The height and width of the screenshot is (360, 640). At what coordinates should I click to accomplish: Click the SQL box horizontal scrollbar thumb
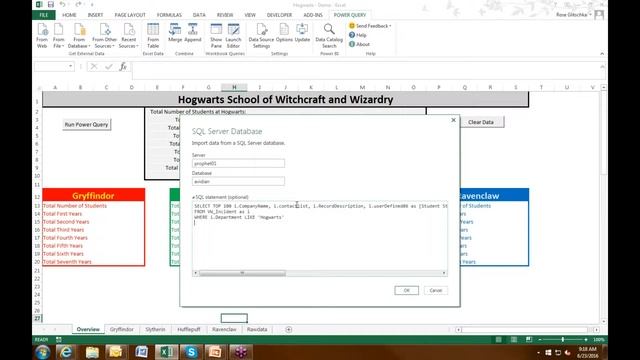(242, 273)
